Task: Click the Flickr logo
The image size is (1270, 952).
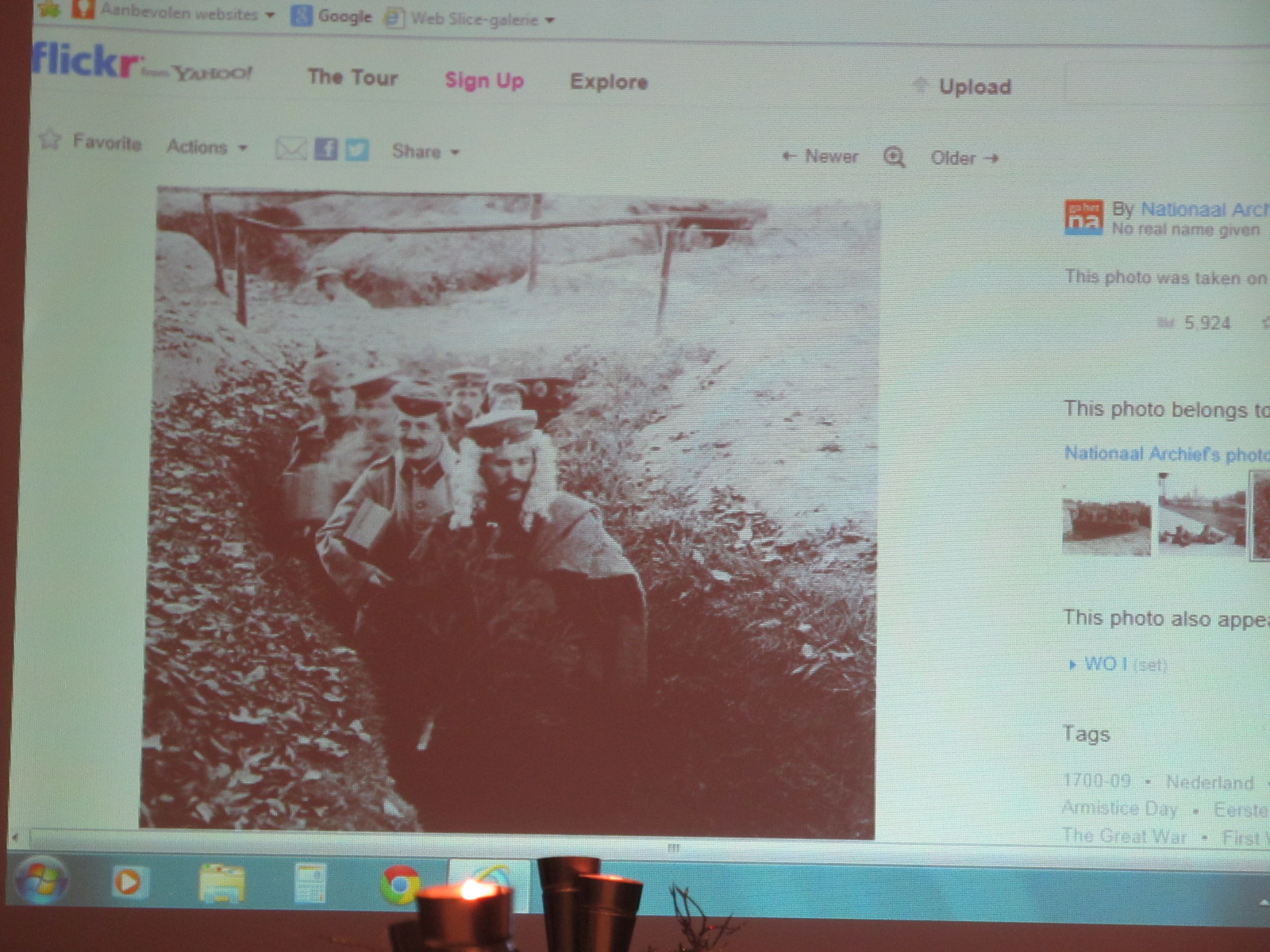Action: click(87, 62)
